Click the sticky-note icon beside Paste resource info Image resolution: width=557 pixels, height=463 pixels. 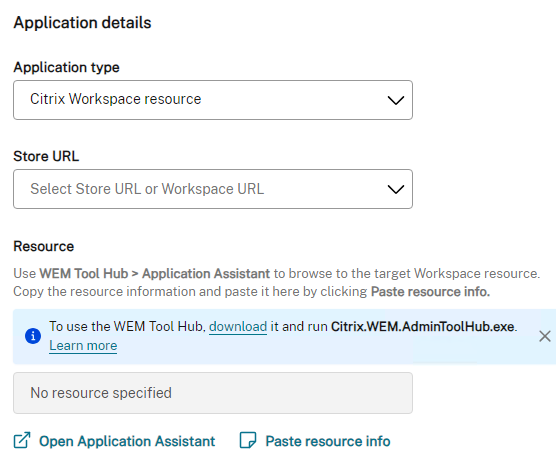pos(248,440)
